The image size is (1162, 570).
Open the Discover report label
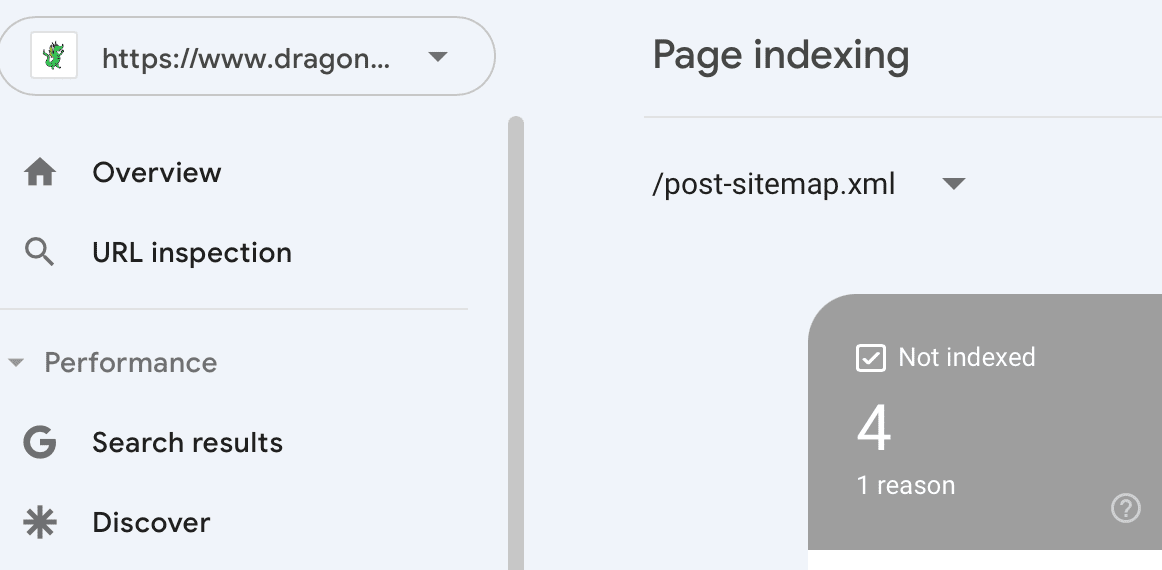(151, 523)
